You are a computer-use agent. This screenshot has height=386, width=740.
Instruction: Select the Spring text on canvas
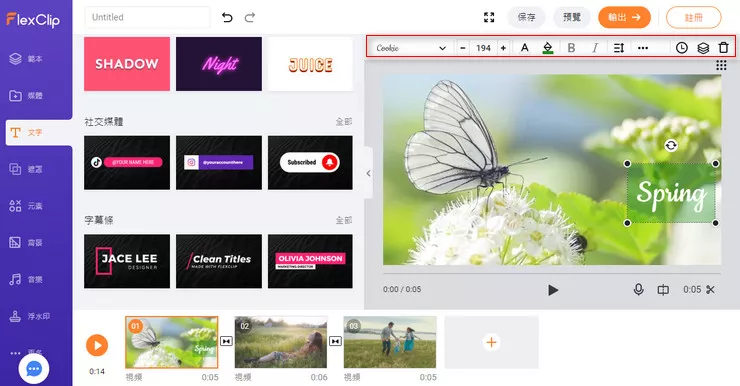(x=671, y=193)
